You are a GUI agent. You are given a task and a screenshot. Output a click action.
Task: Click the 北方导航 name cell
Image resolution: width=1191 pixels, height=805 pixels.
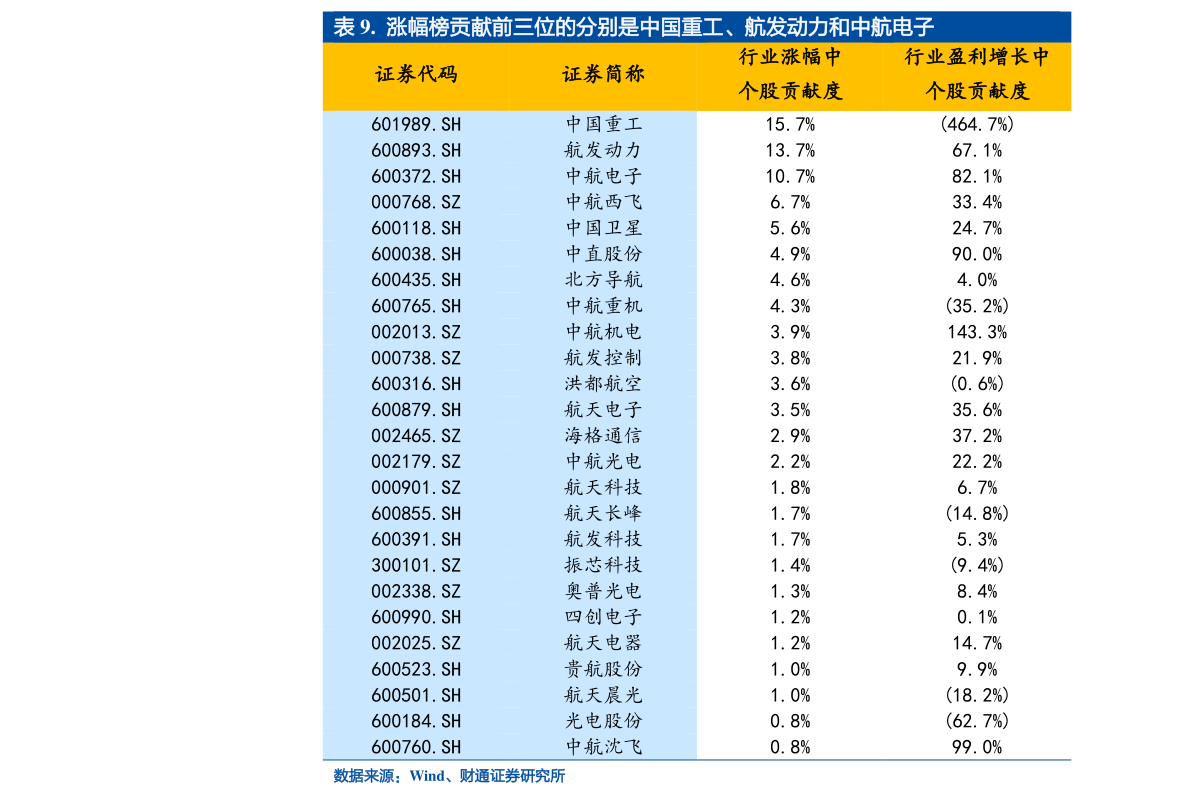click(603, 280)
